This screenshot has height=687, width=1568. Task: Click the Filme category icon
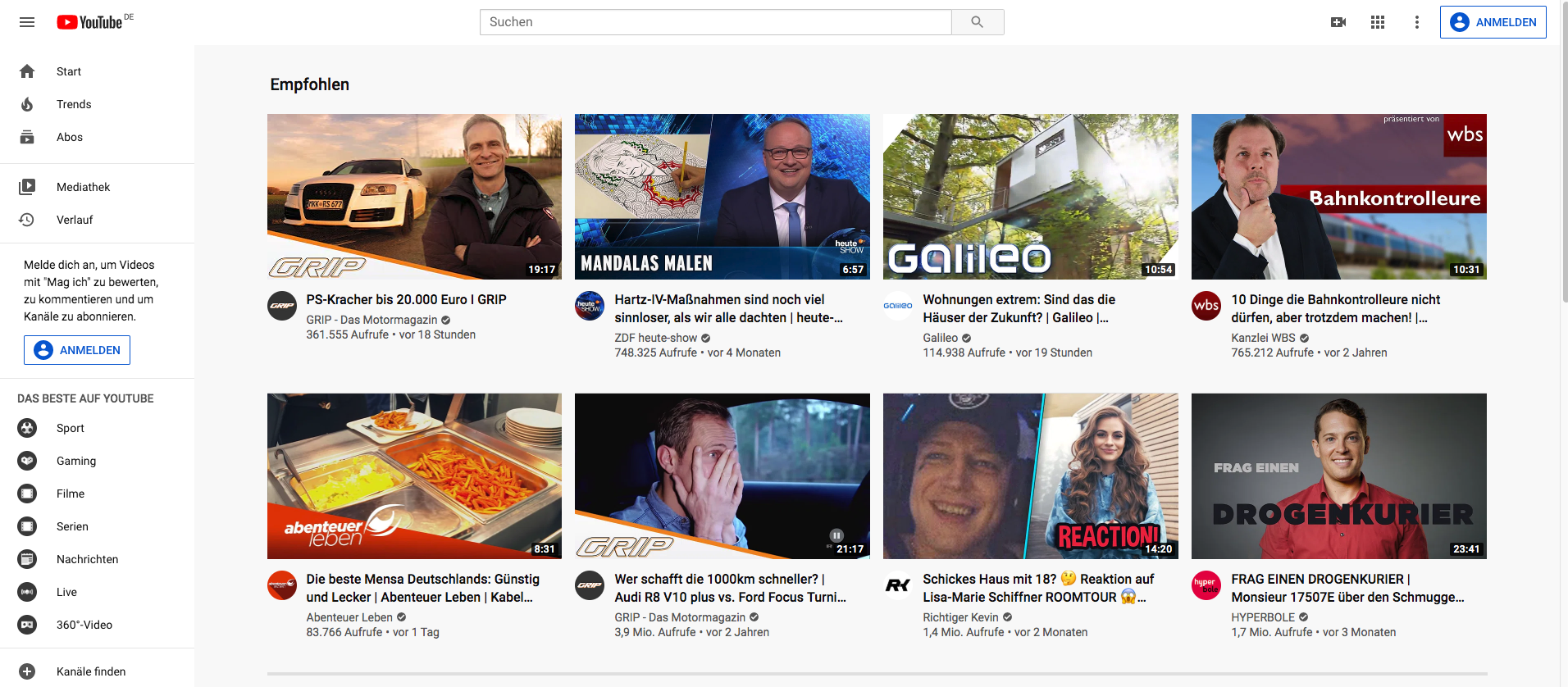27,494
